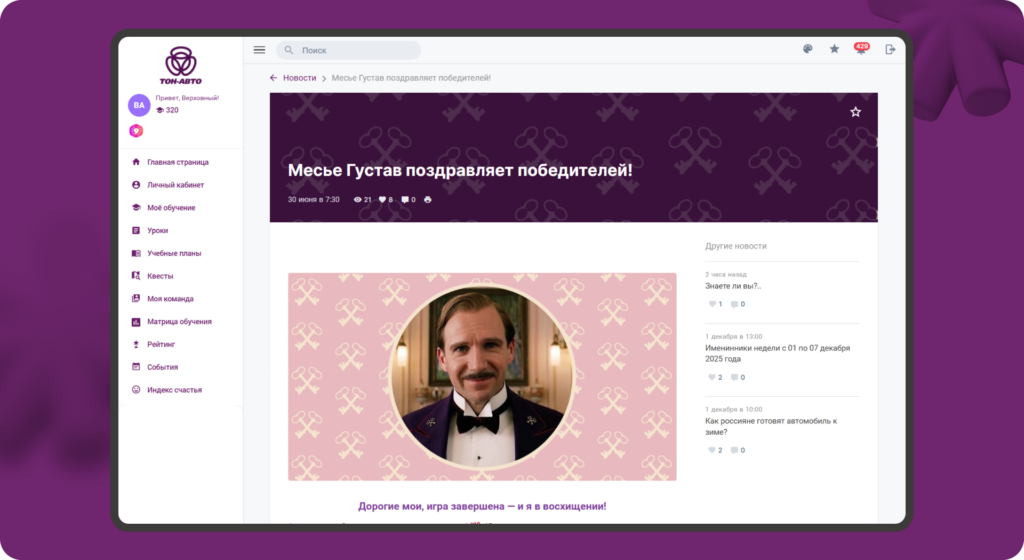Collapse sidebar with hamburger menu button
The image size is (1024, 560).
click(259, 50)
